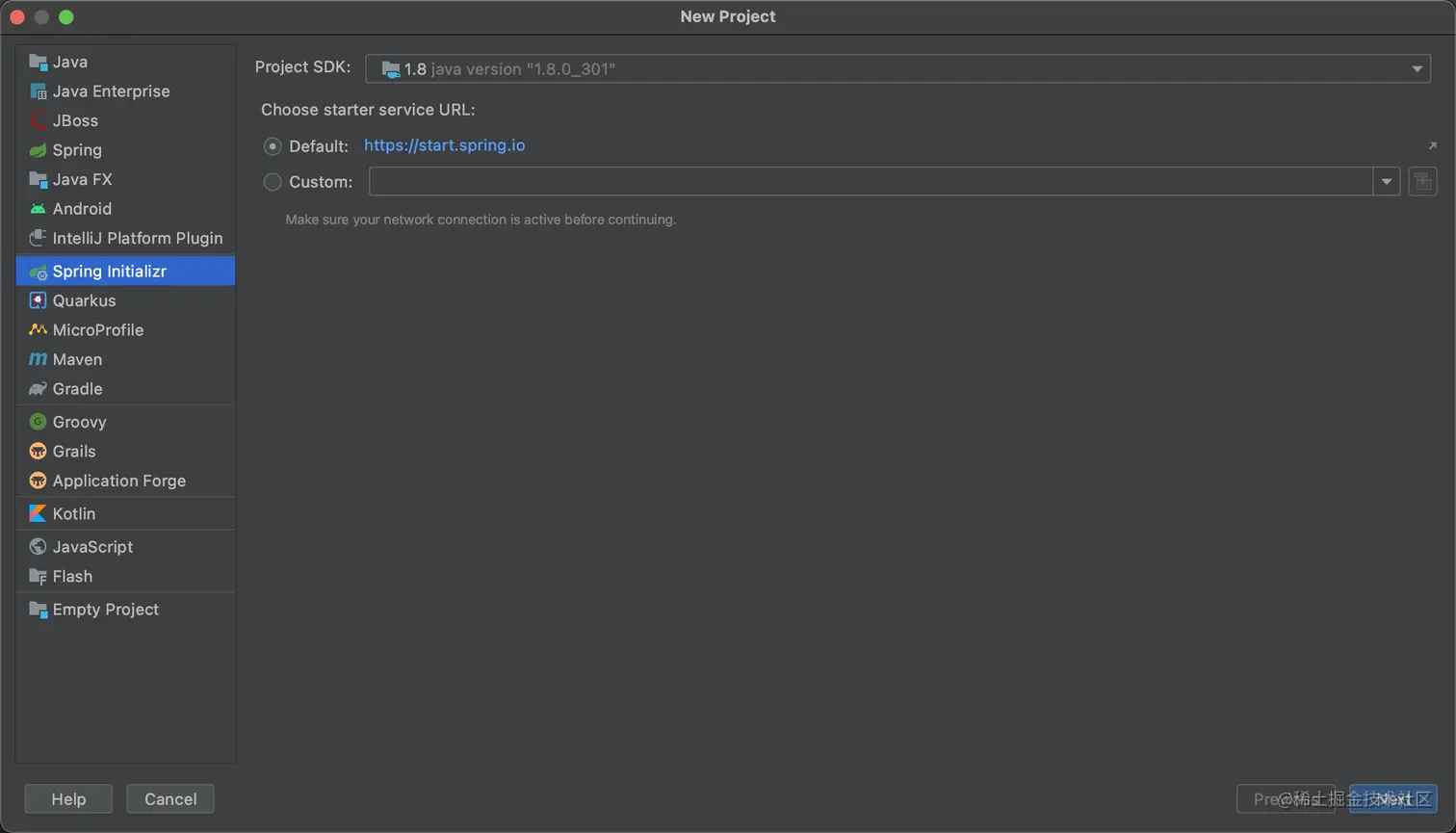Screen dimensions: 1456x833
Task: Click the Help button
Action: [68, 799]
